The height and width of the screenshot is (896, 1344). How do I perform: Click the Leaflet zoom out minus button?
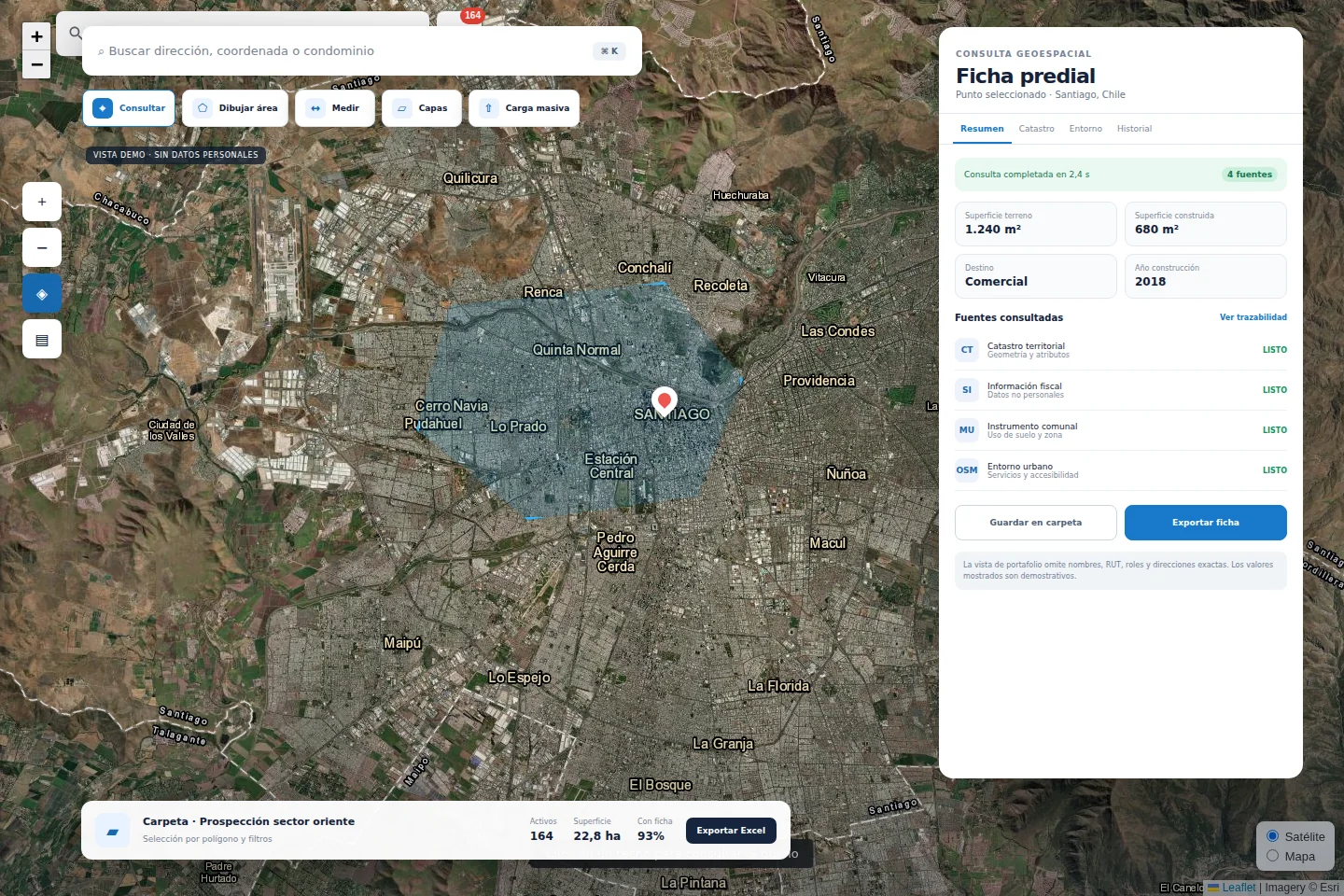pos(36,64)
